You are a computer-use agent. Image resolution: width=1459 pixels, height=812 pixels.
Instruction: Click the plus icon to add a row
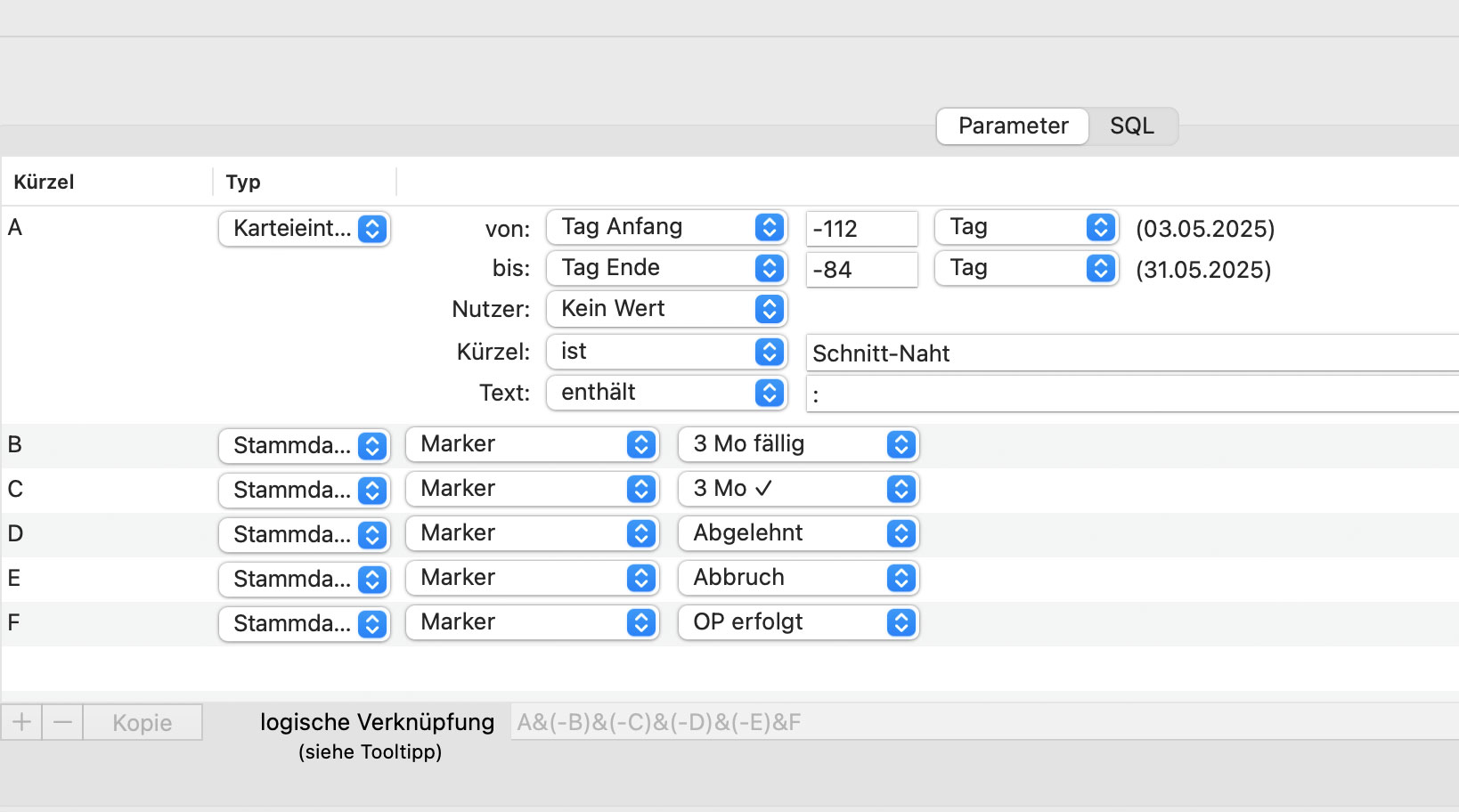click(22, 722)
